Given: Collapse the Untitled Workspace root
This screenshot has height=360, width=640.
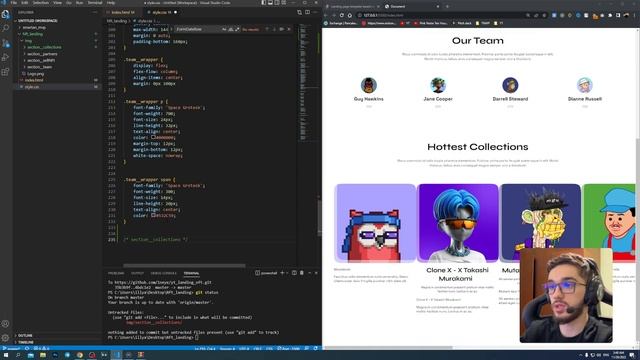Looking at the screenshot, I should (x=38, y=21).
